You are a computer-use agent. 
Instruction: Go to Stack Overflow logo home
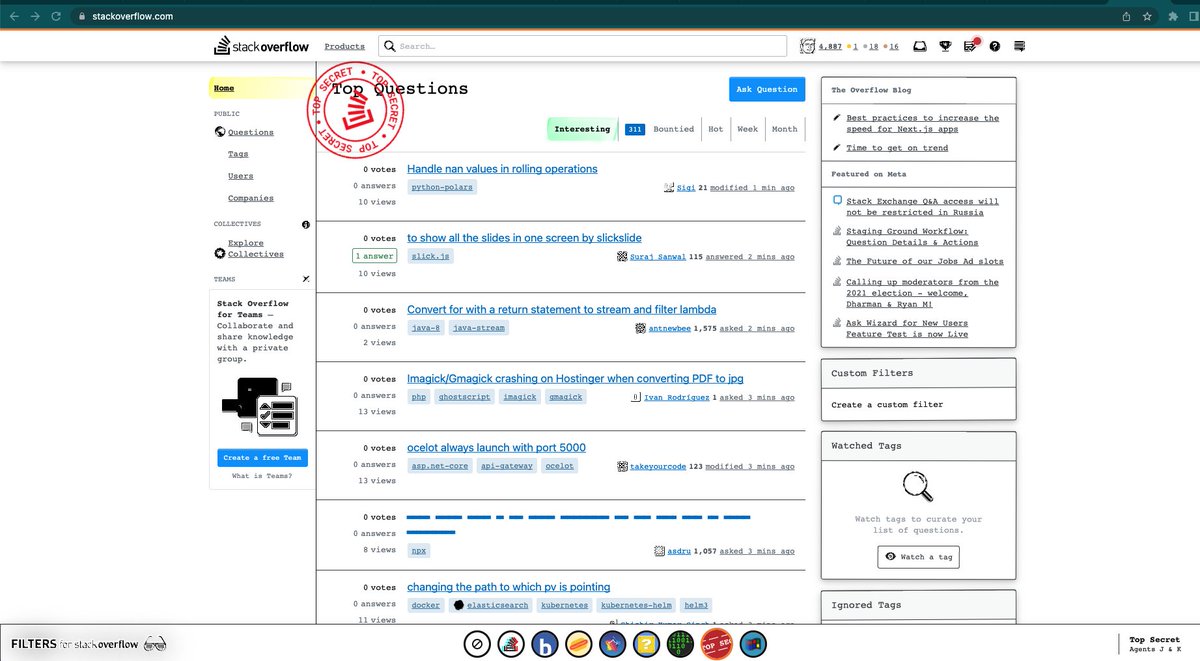[x=261, y=46]
